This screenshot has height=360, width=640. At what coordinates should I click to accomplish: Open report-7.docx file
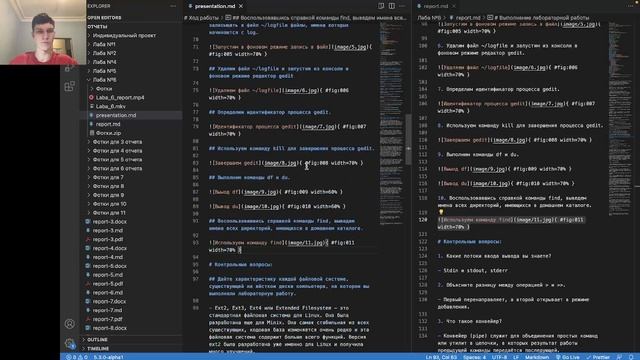point(109,302)
